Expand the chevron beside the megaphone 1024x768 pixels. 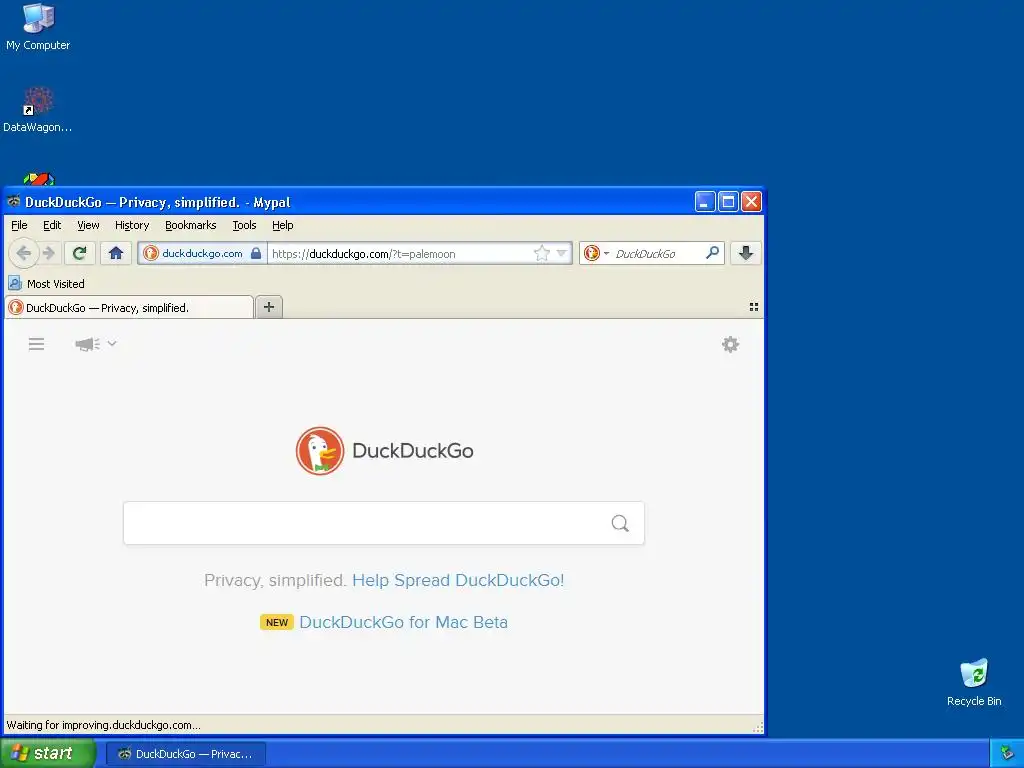(x=112, y=344)
